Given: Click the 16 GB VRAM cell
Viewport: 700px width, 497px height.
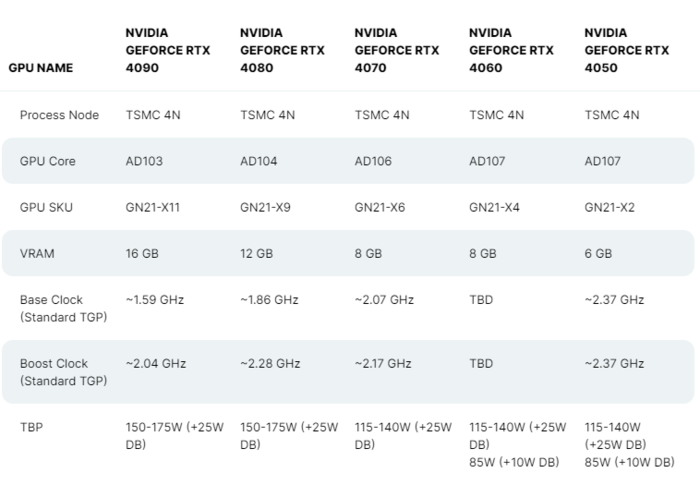Looking at the screenshot, I should pyautogui.click(x=142, y=254).
